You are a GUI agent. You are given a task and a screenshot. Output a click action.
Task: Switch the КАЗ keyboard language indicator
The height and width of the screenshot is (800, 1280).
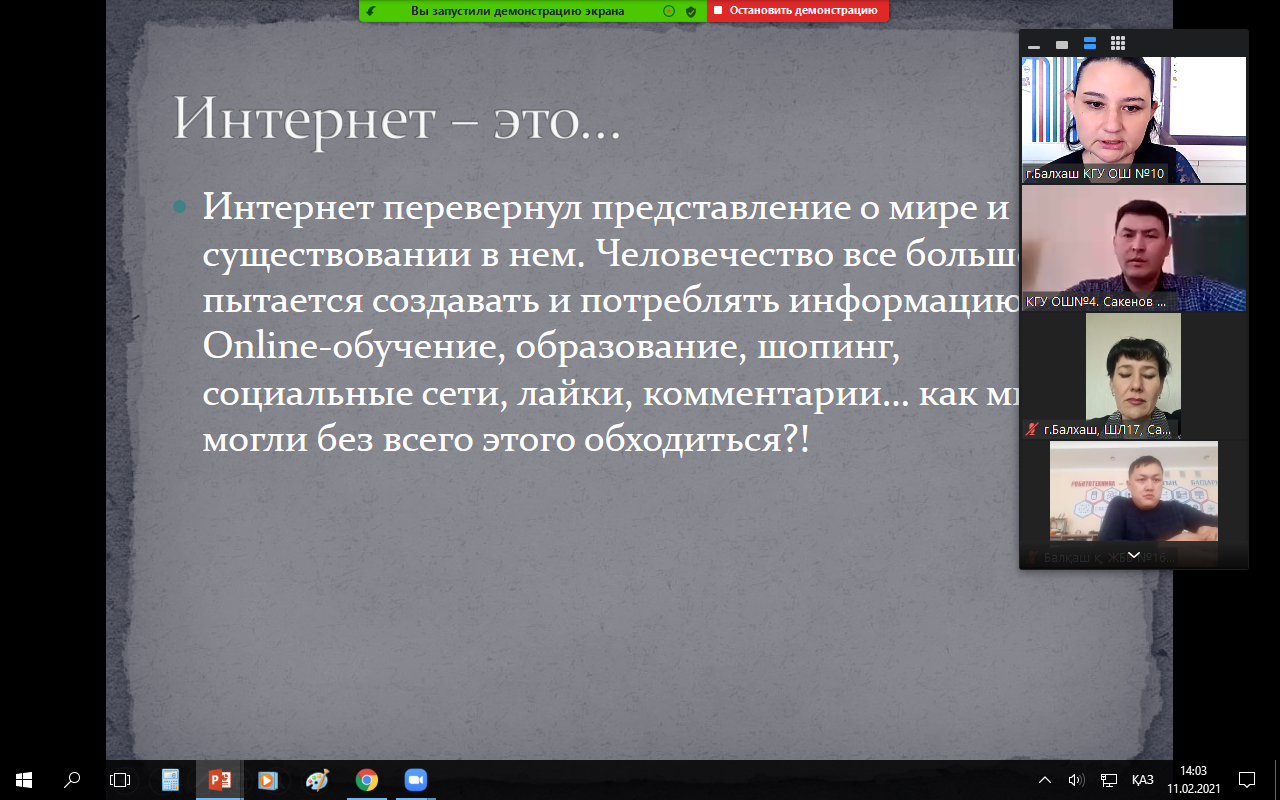click(x=1142, y=780)
